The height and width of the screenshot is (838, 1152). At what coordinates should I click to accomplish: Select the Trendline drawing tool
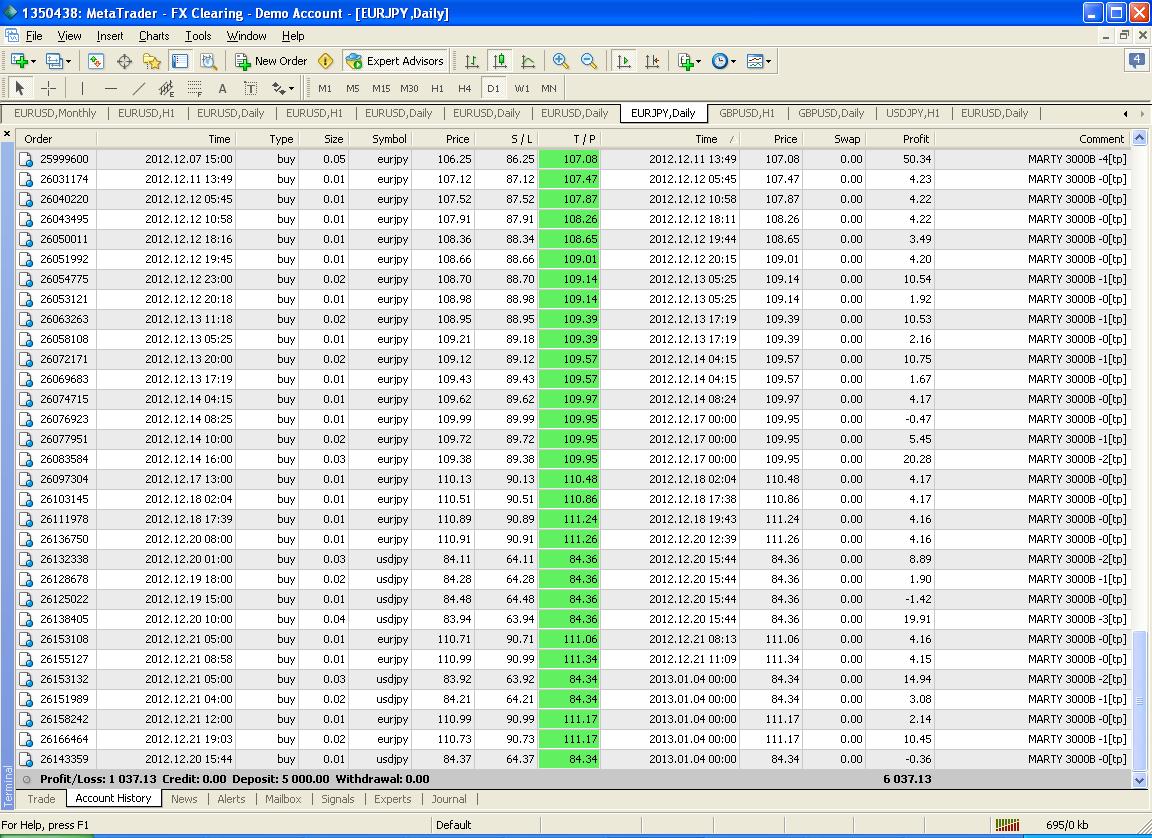[x=138, y=89]
